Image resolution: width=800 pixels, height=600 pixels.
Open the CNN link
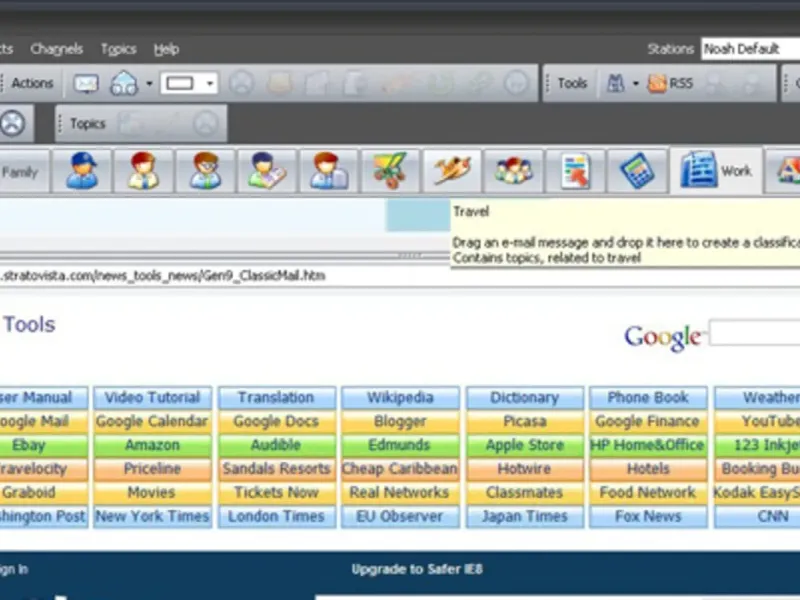coord(757,516)
